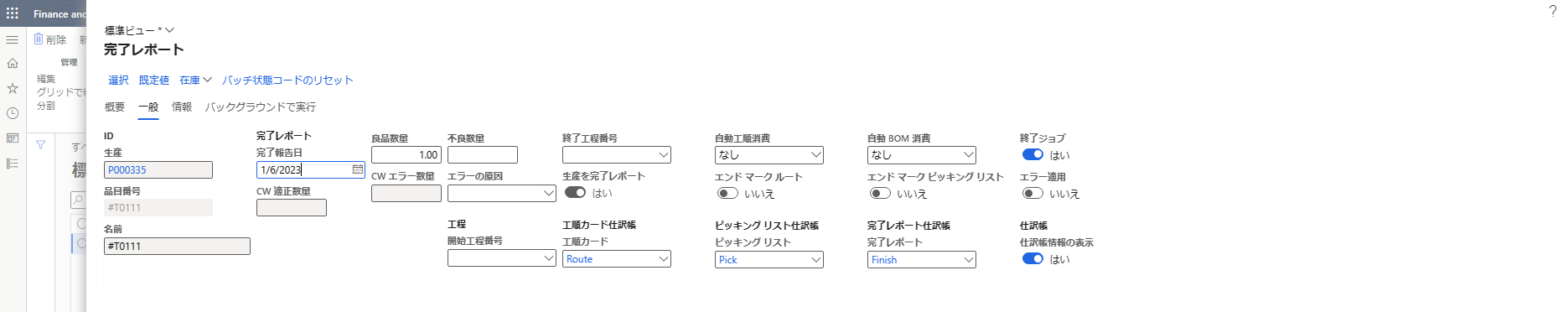Click the 良品数量 input field

(x=406, y=154)
